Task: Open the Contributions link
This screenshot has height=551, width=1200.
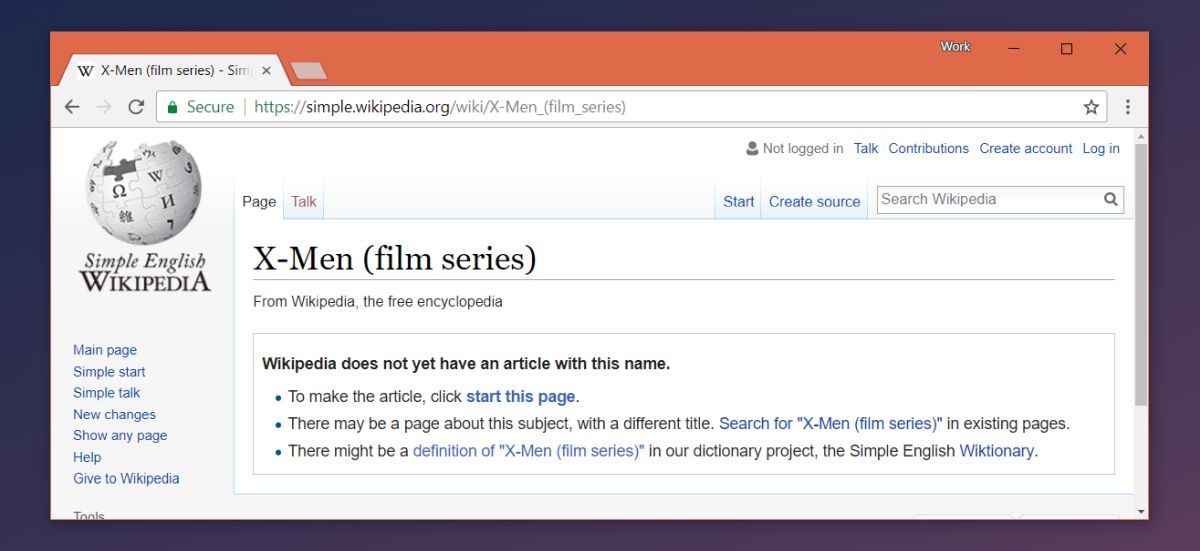Action: tap(929, 148)
